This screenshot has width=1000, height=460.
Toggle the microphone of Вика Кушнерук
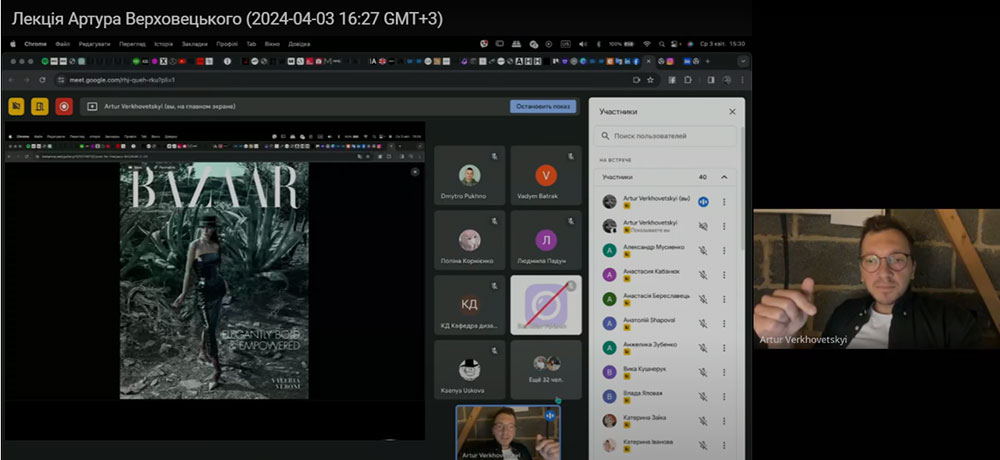pyautogui.click(x=703, y=372)
